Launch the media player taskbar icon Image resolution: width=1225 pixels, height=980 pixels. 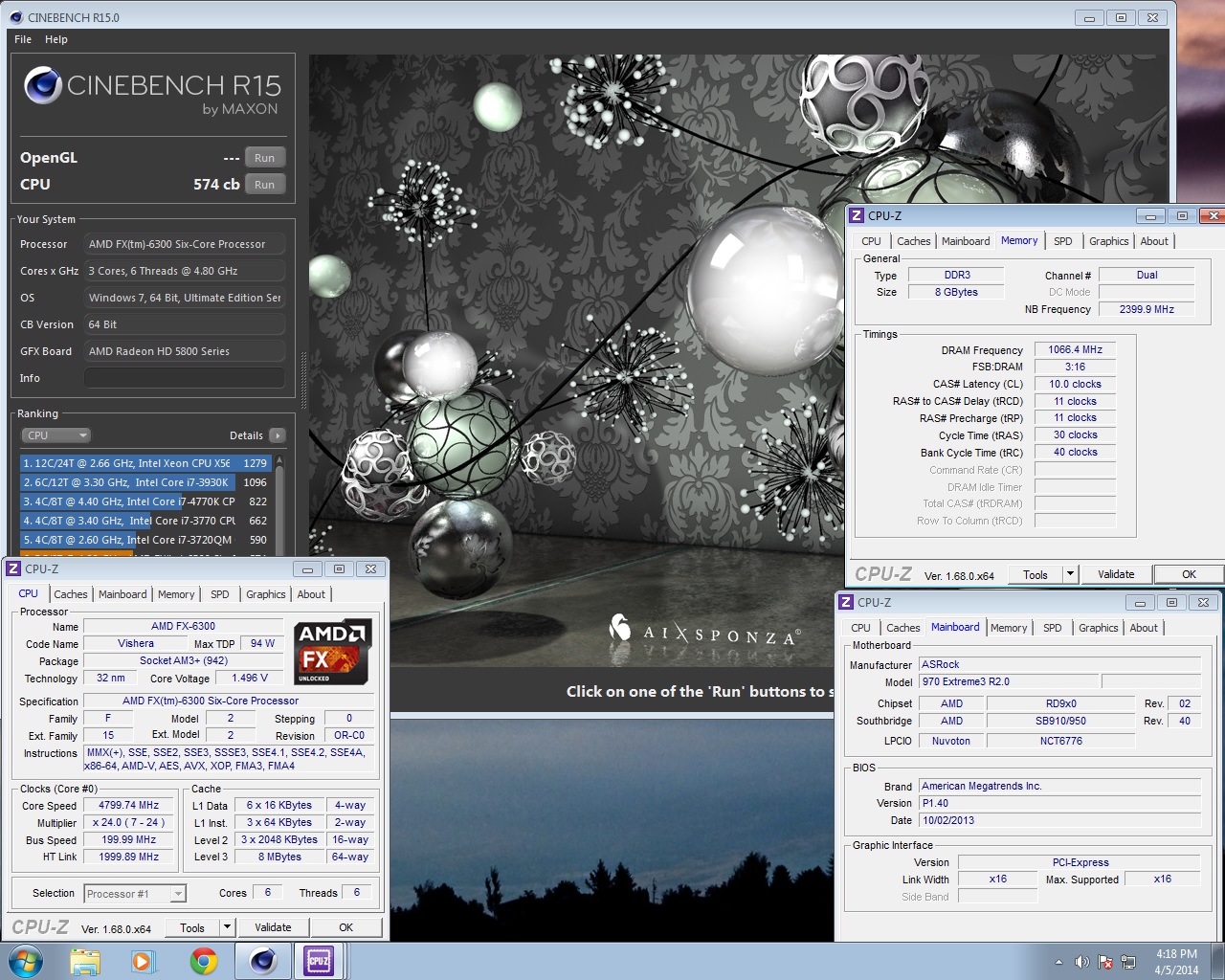144,961
